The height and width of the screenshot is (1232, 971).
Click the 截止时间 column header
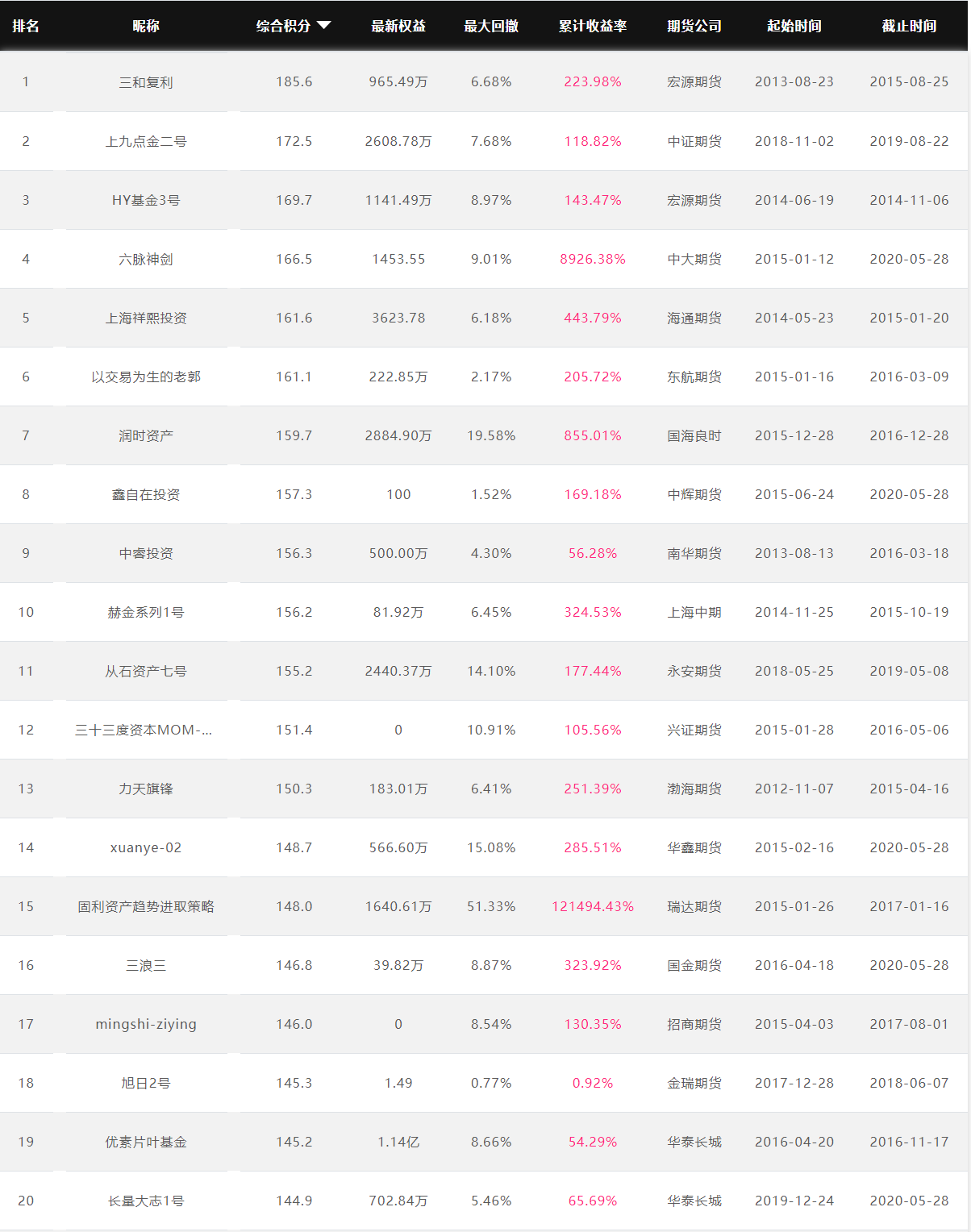[x=910, y=26]
